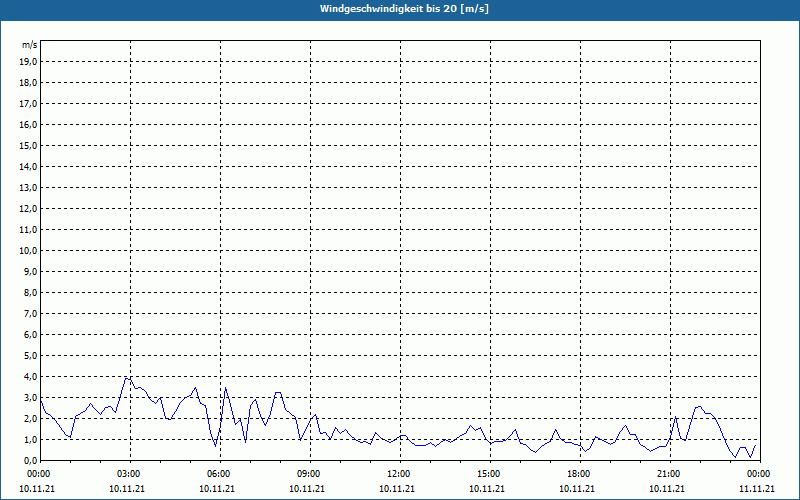The image size is (800, 500).
Task: Pick the "15,0" y-axis label
Action: [29, 145]
